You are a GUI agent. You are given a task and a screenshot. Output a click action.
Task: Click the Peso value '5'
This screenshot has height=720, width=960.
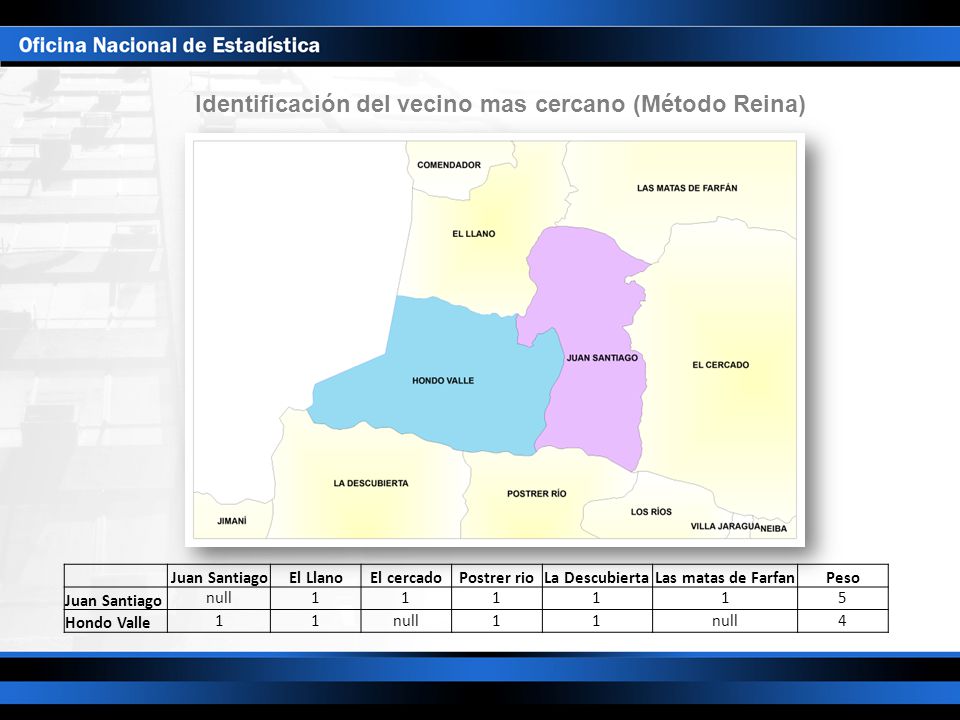click(842, 598)
